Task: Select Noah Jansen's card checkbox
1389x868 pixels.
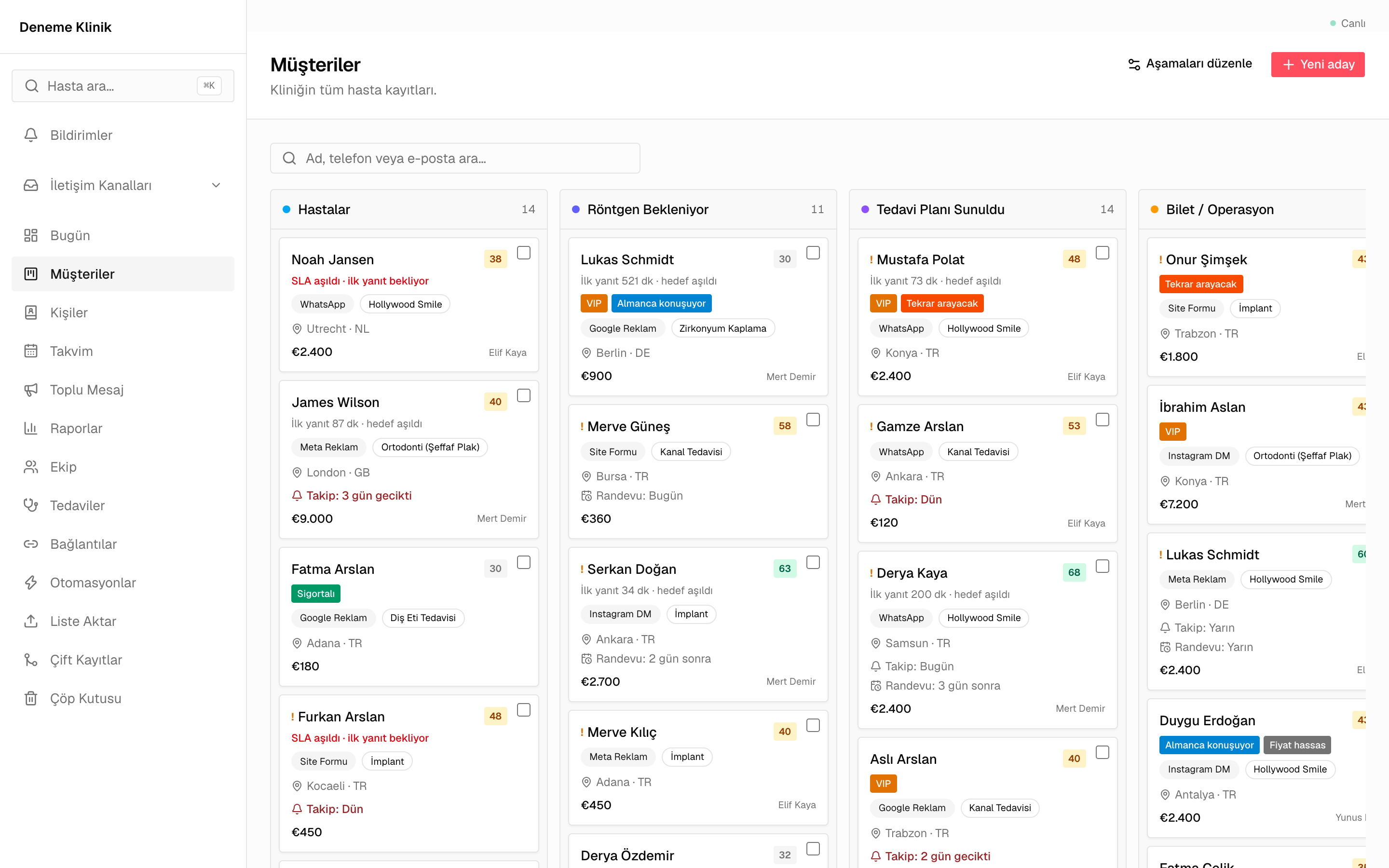Action: coord(523,253)
